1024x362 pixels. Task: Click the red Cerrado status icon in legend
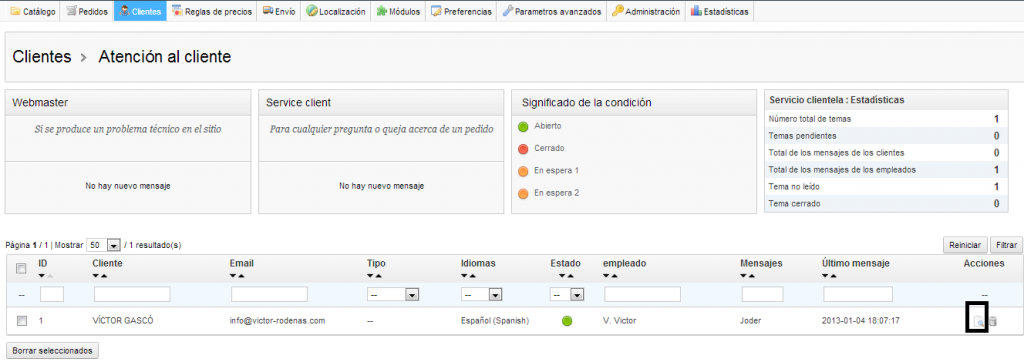[523, 149]
